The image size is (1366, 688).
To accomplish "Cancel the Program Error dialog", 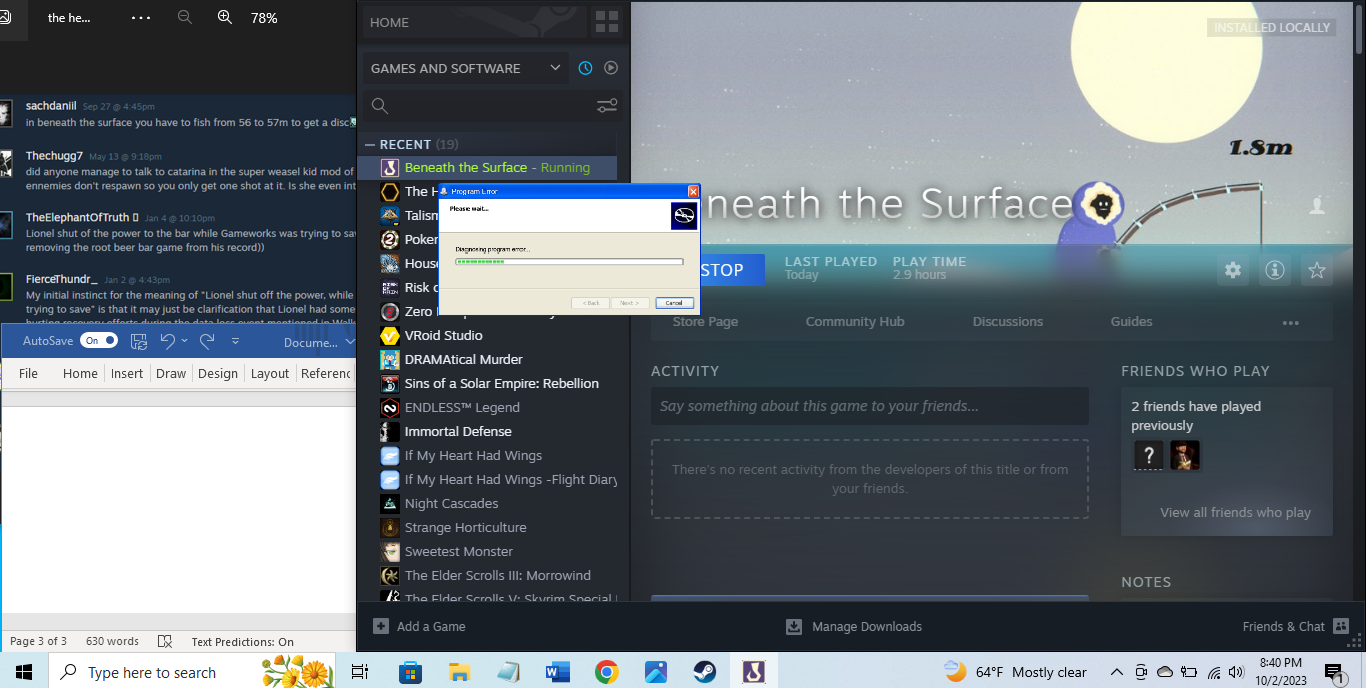I will coord(674,302).
